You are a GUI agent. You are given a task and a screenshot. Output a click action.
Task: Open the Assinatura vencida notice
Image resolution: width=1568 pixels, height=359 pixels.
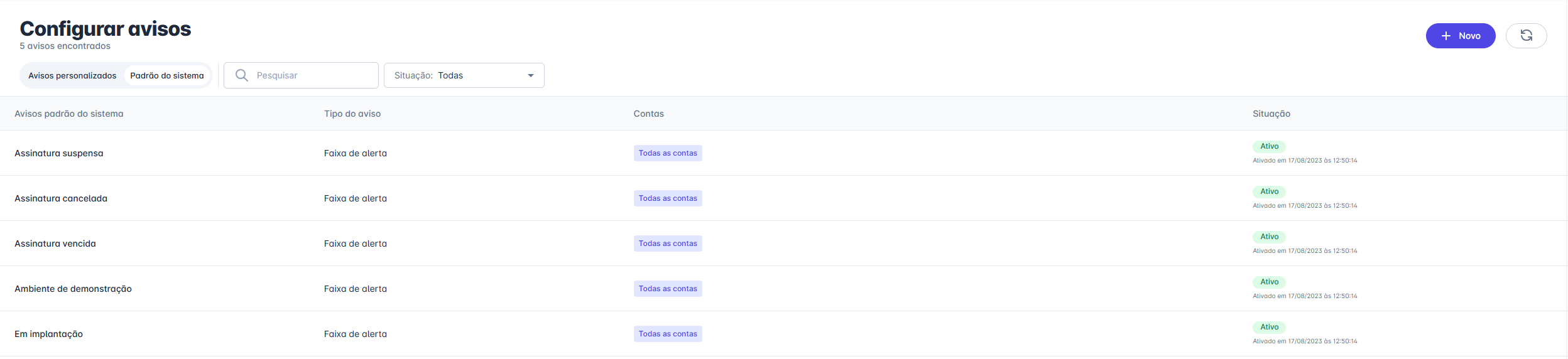tap(55, 244)
